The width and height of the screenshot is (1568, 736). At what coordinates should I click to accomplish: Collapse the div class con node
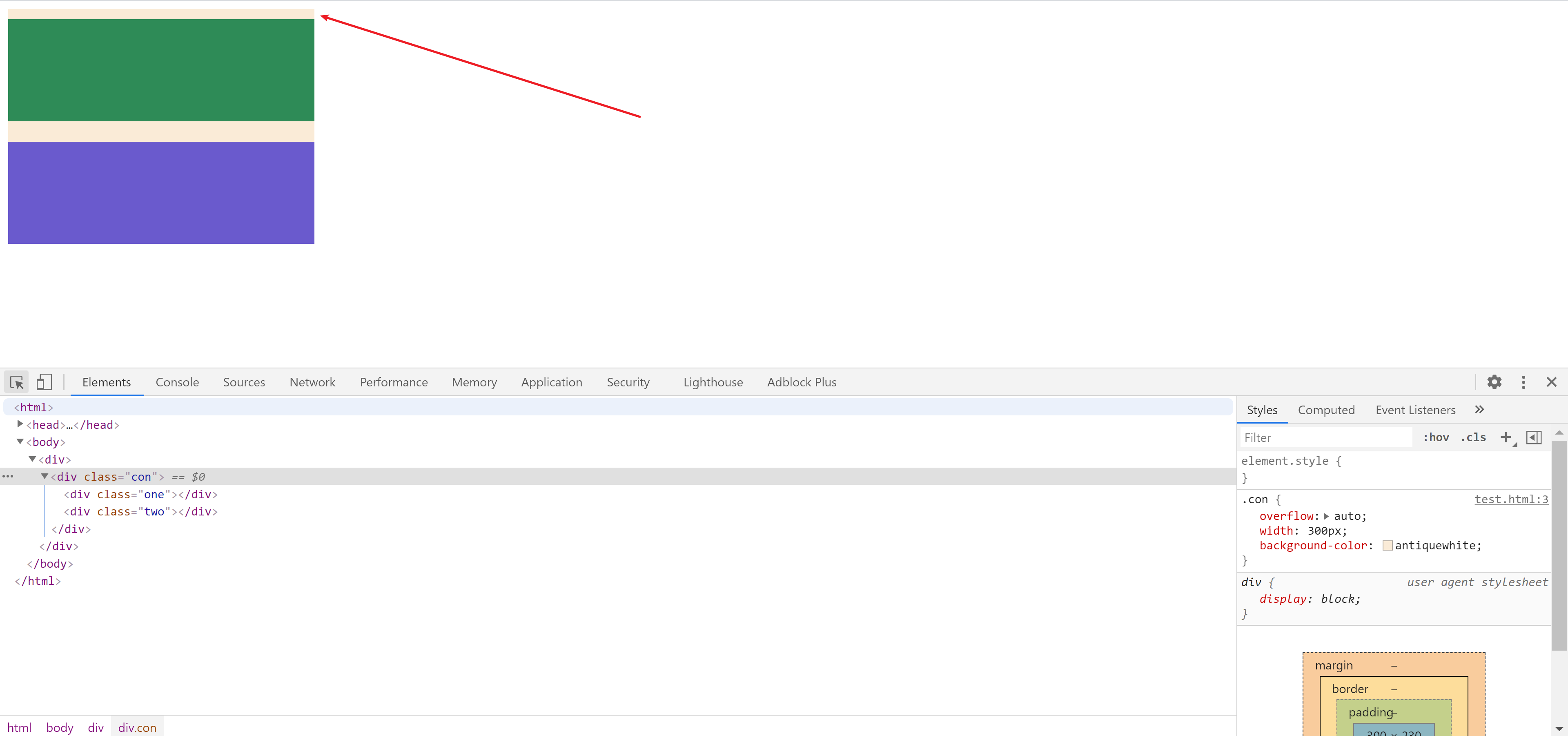point(45,476)
